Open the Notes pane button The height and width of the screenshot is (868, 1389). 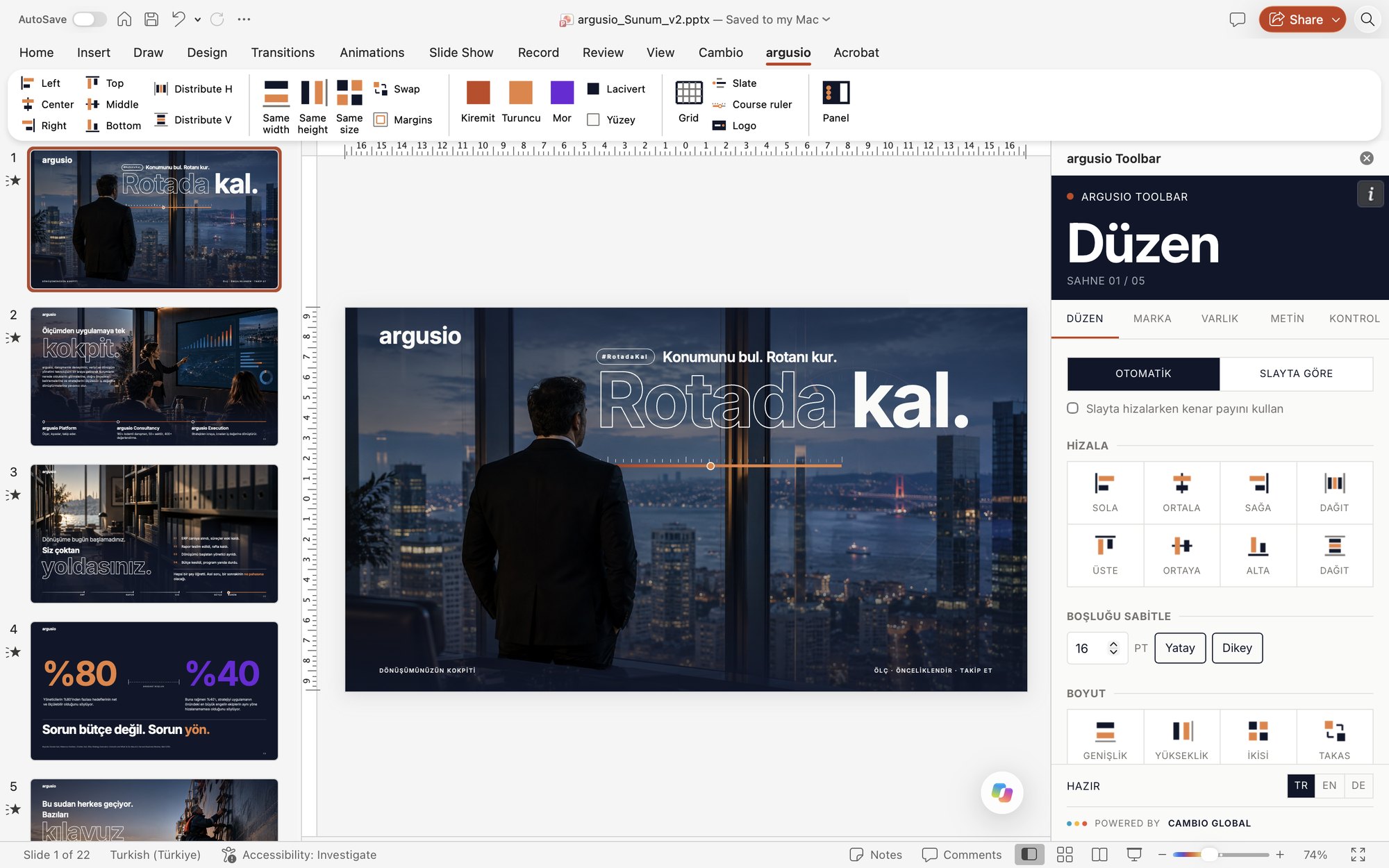[x=876, y=855]
